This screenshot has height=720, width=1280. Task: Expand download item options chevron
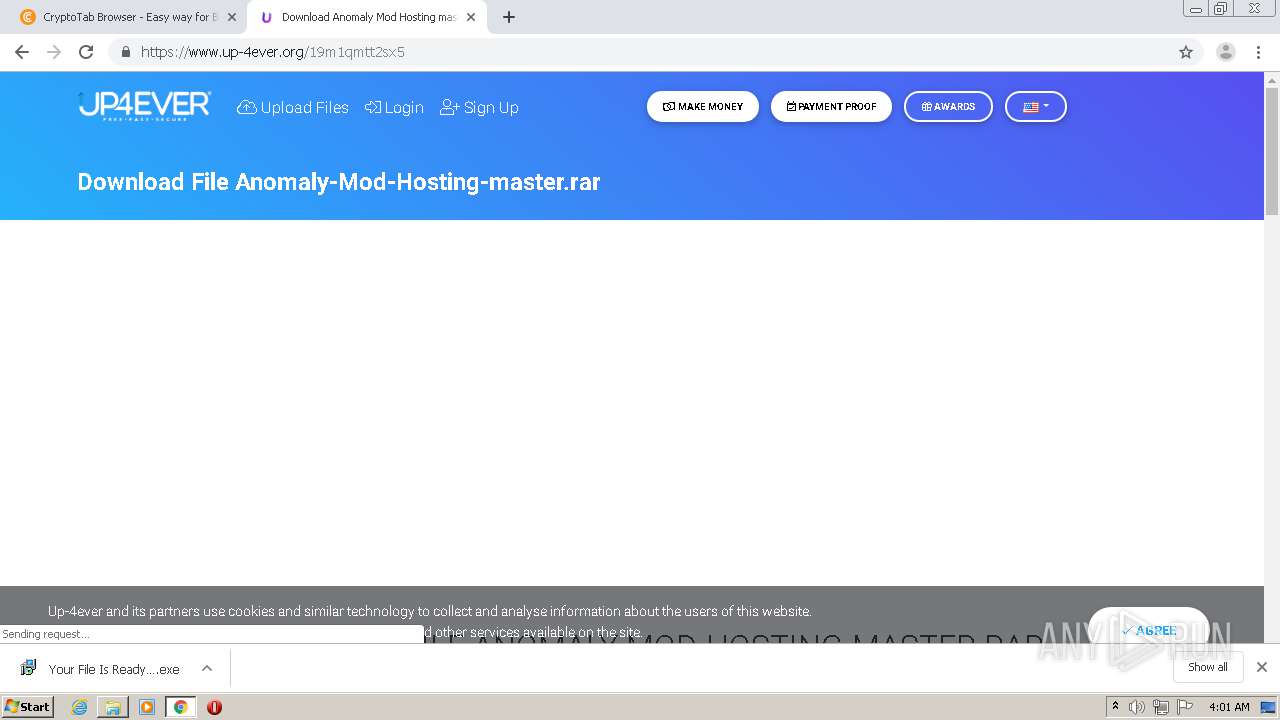coord(207,668)
